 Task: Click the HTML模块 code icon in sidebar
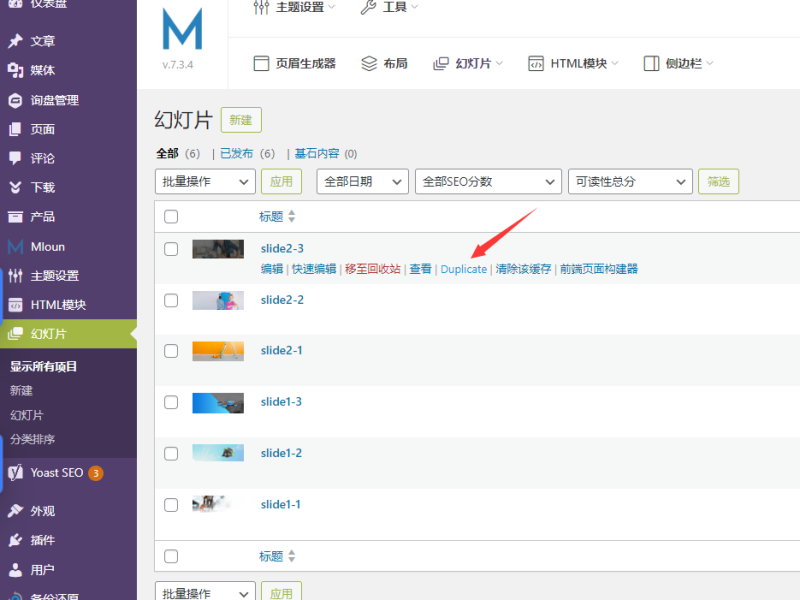pyautogui.click(x=15, y=305)
